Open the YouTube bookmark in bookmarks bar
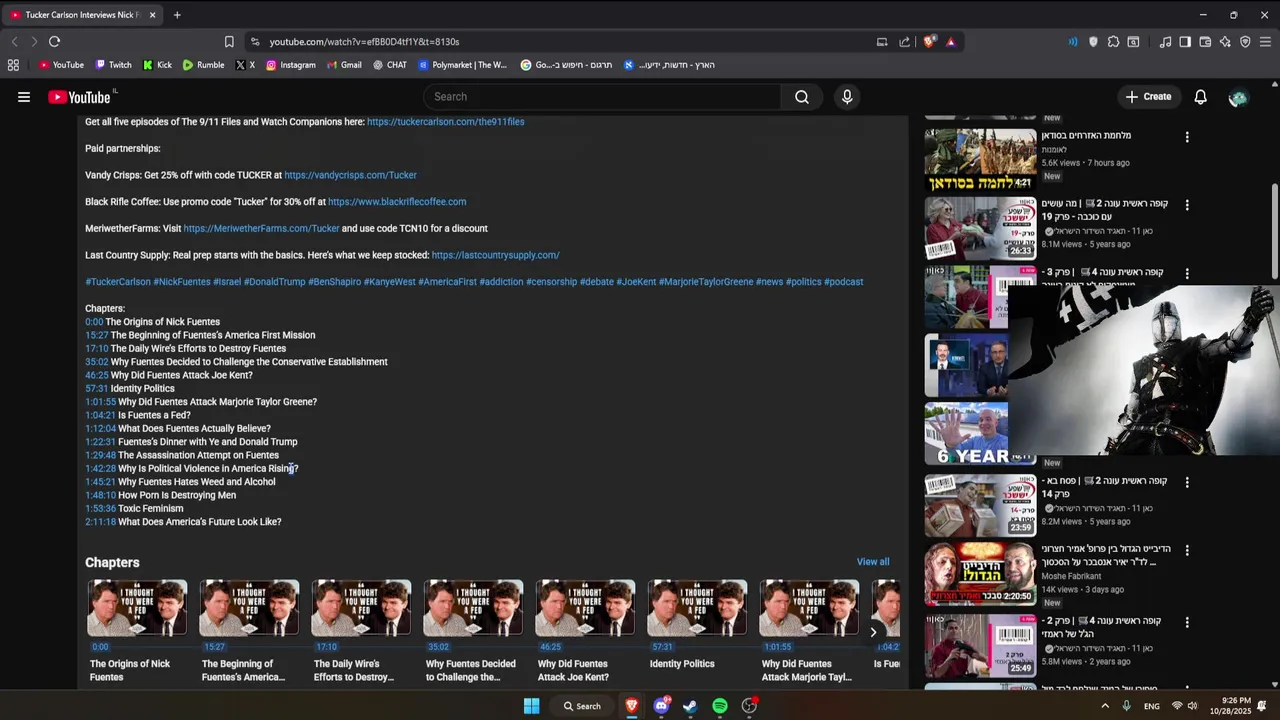 coord(61,65)
